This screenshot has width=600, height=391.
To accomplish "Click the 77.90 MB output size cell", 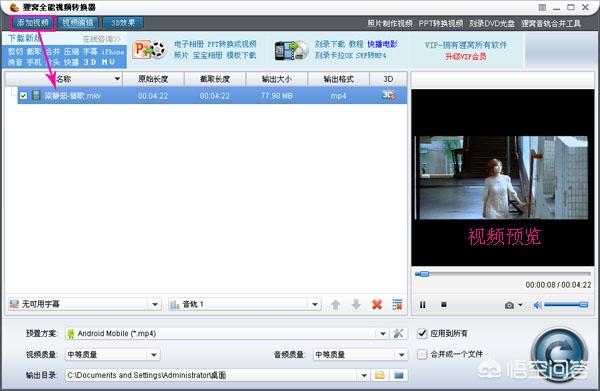I will point(277,96).
